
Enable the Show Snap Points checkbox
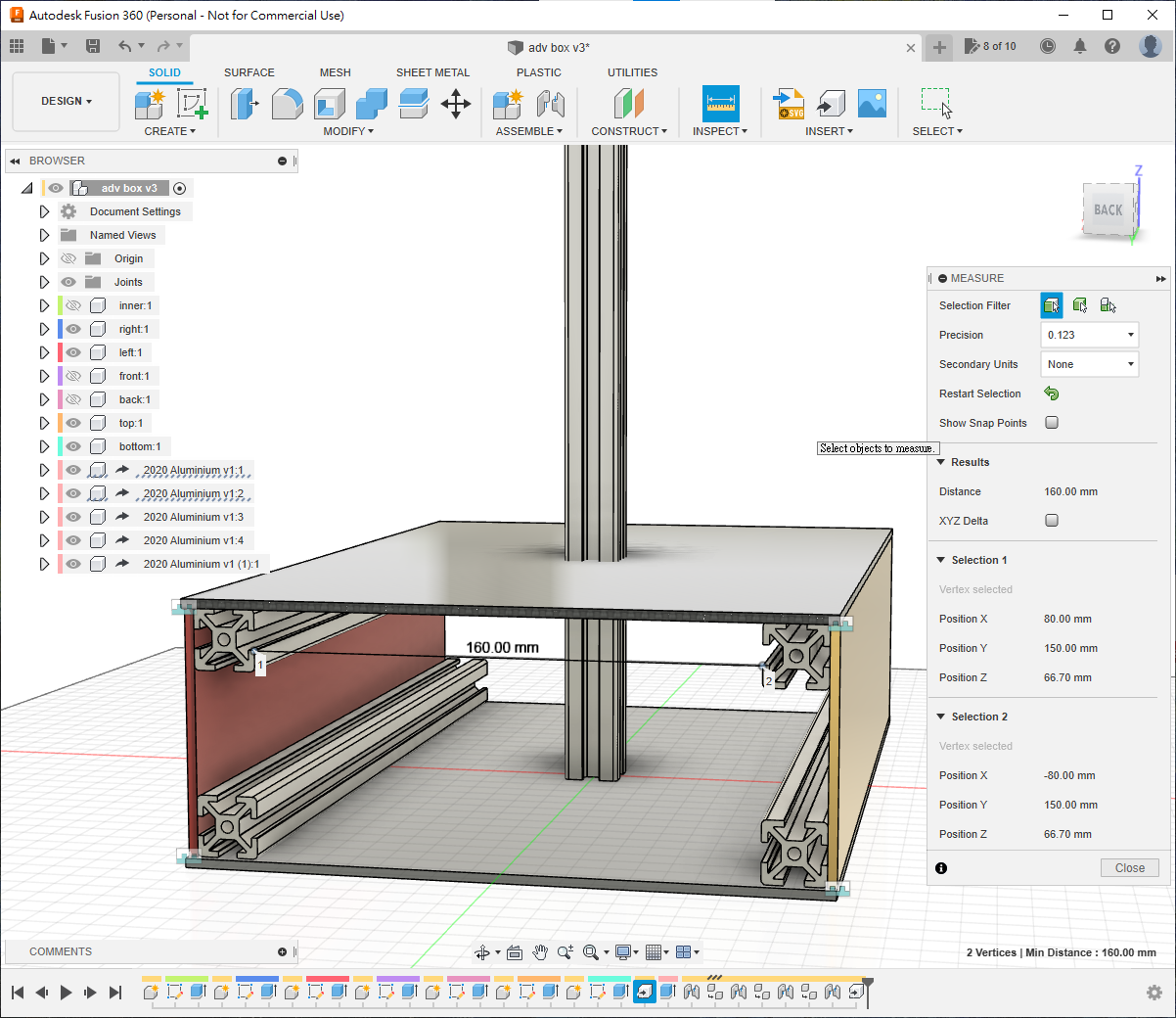[x=1052, y=423]
